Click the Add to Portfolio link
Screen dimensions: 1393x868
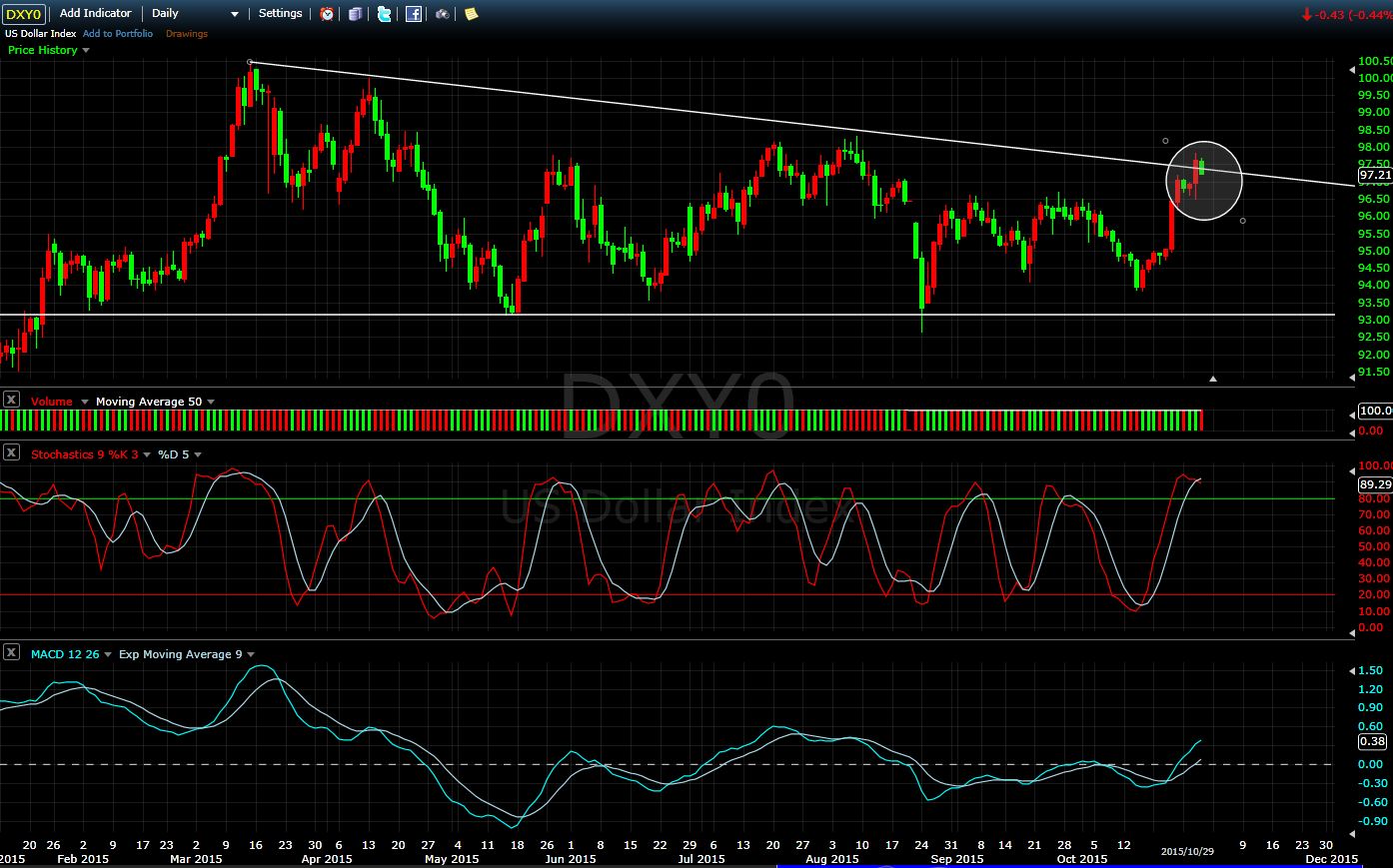(118, 34)
